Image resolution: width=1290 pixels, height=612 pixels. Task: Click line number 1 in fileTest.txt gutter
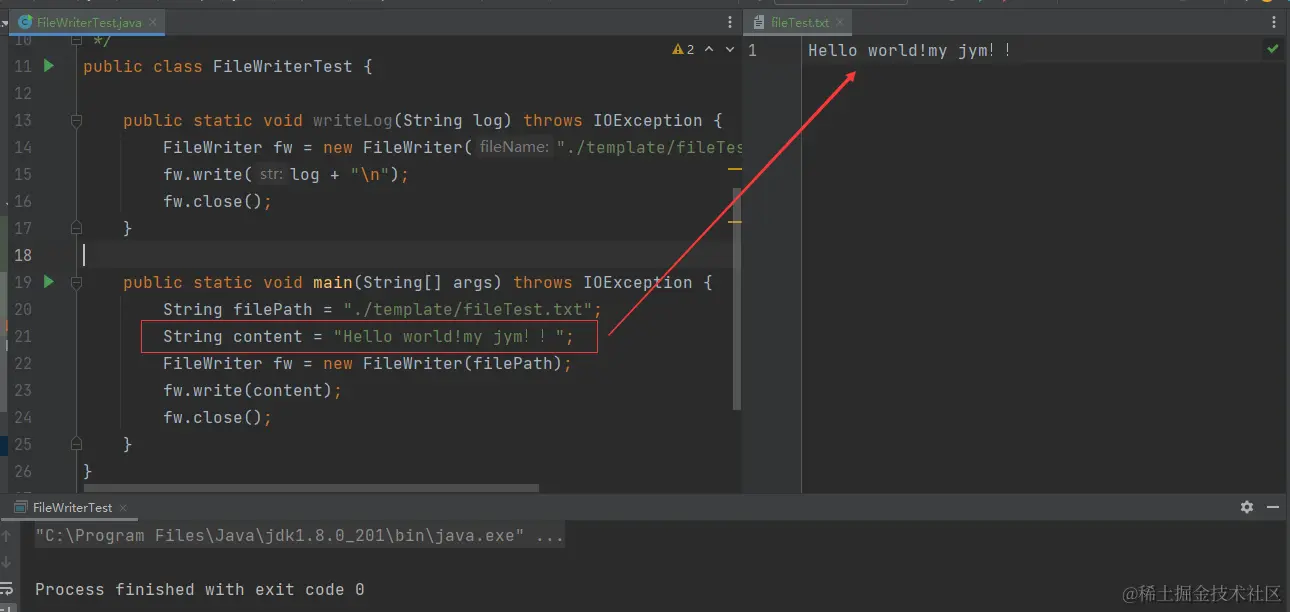(x=752, y=50)
